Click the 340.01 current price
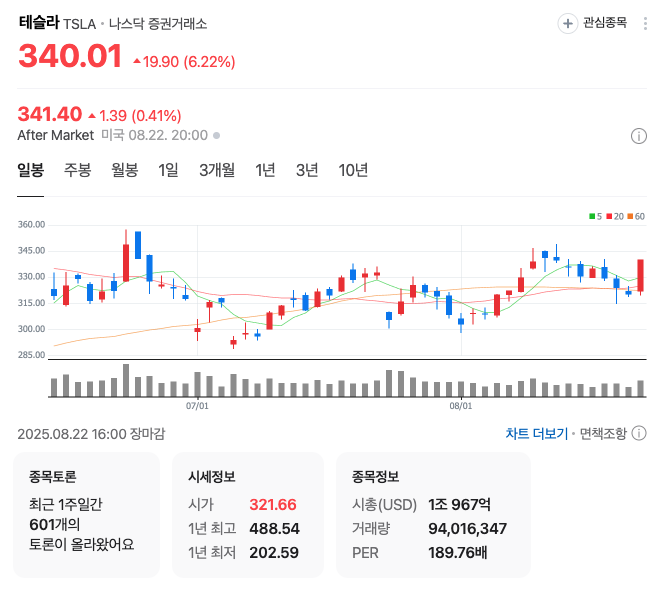 [70, 56]
